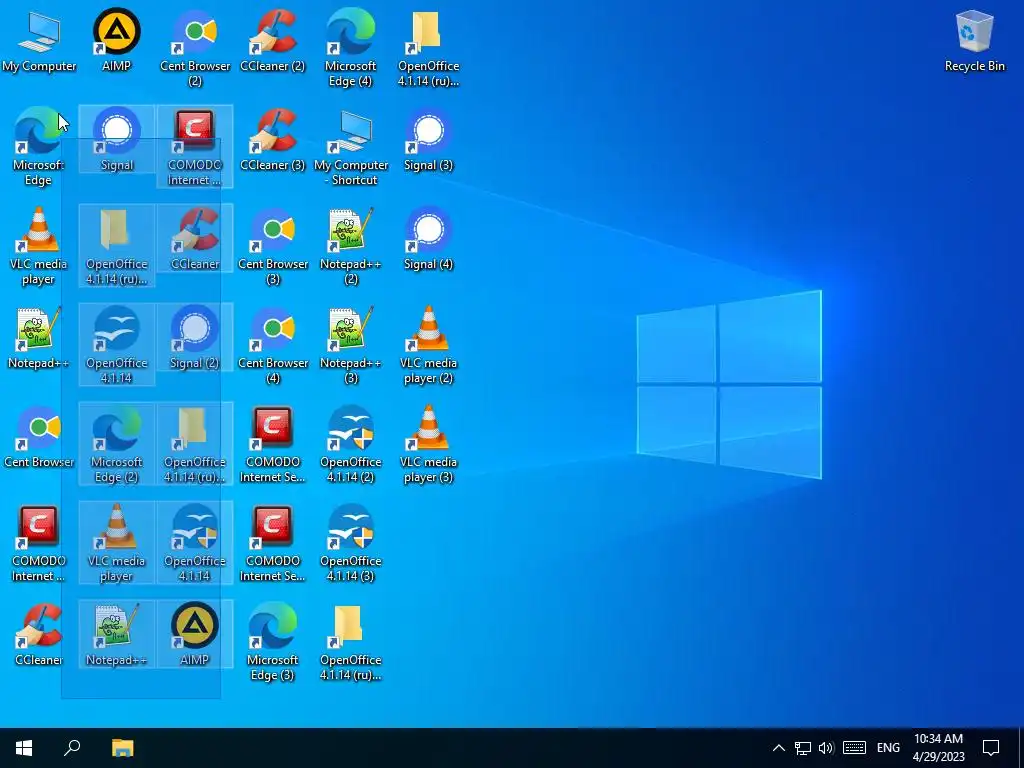Select the Cent Browser (4) shortcut
Viewport: 1024px width, 768px height.
coord(272,345)
